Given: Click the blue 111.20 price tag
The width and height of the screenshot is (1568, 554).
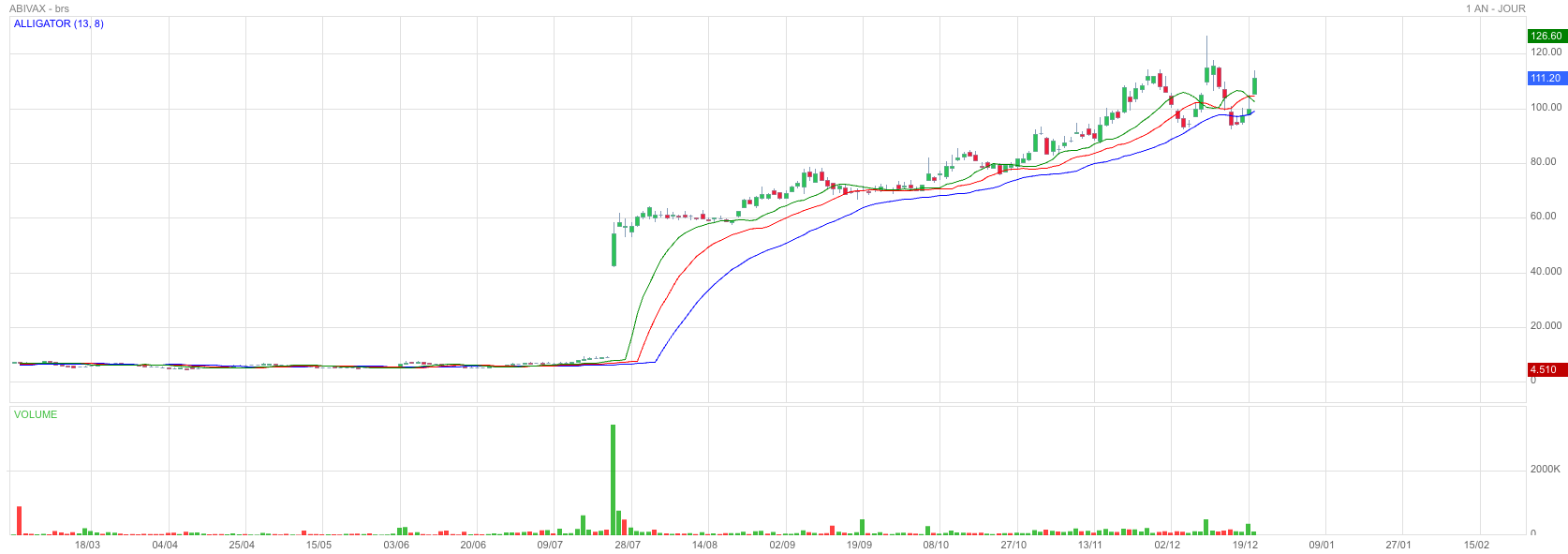Looking at the screenshot, I should (1546, 79).
